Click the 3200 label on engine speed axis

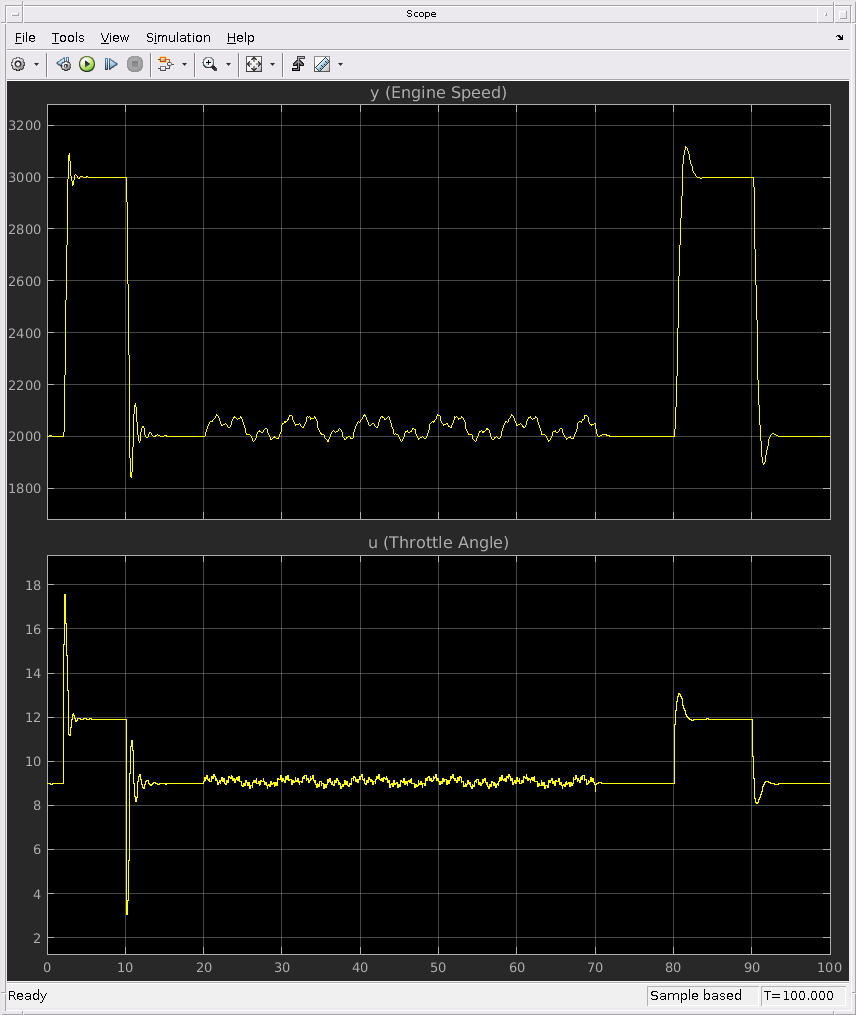point(25,126)
